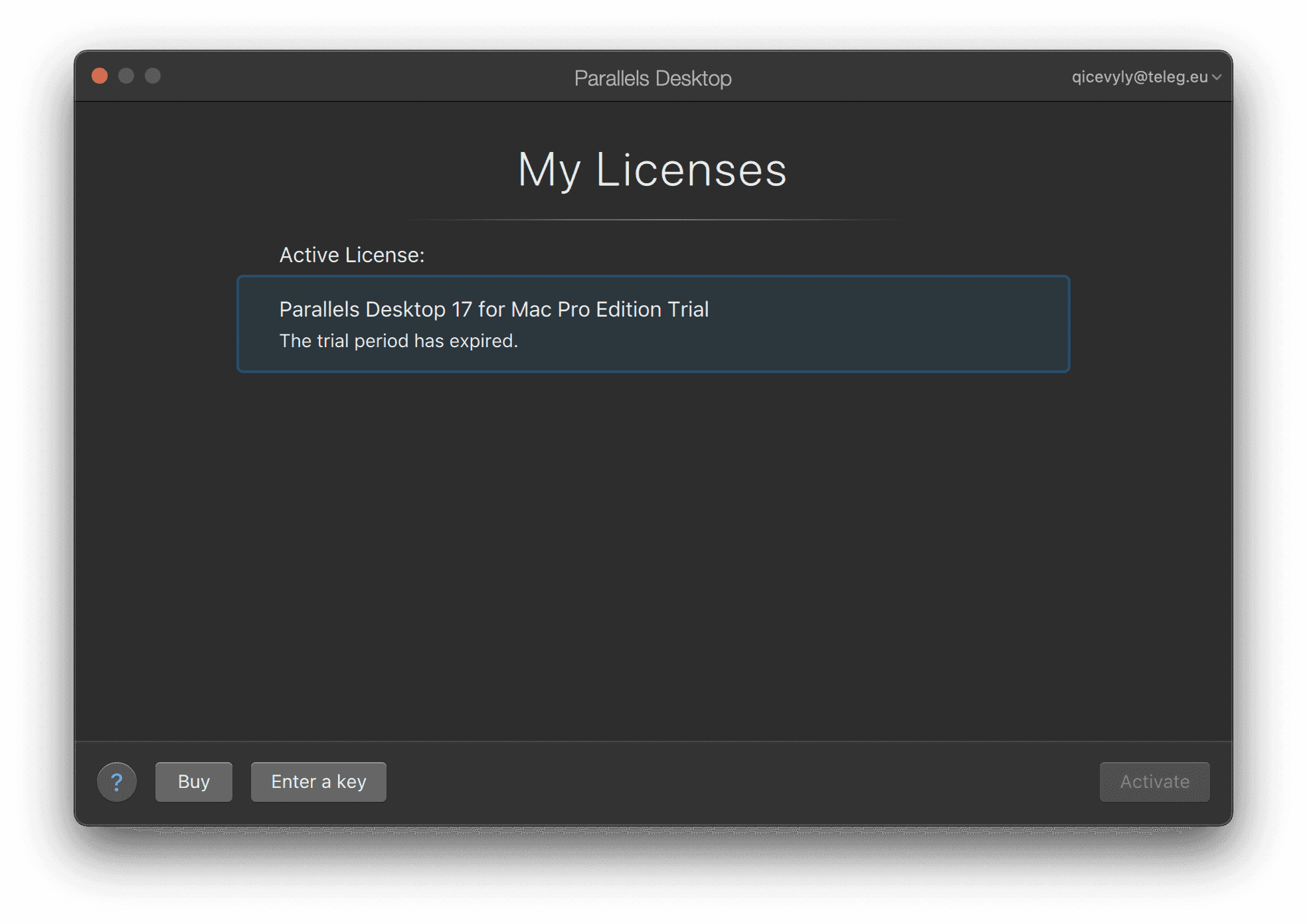Click the Enter a key button
Image resolution: width=1307 pixels, height=924 pixels.
pyautogui.click(x=319, y=782)
